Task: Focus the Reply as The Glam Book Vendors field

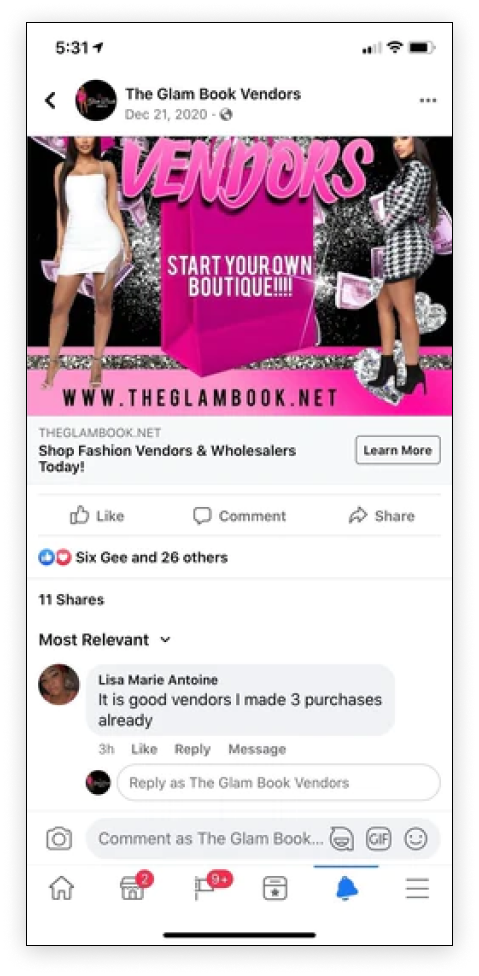Action: [278, 782]
